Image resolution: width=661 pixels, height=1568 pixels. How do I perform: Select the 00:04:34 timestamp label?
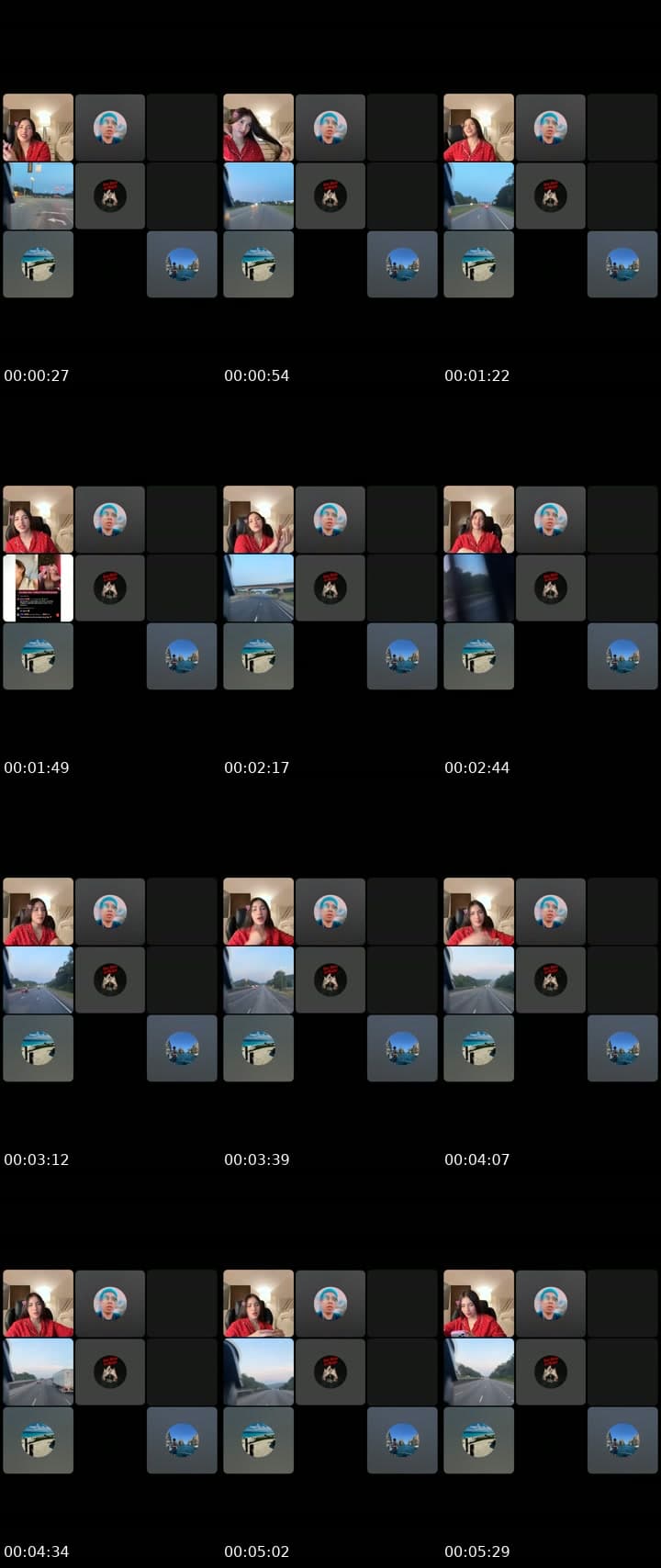tap(37, 1551)
